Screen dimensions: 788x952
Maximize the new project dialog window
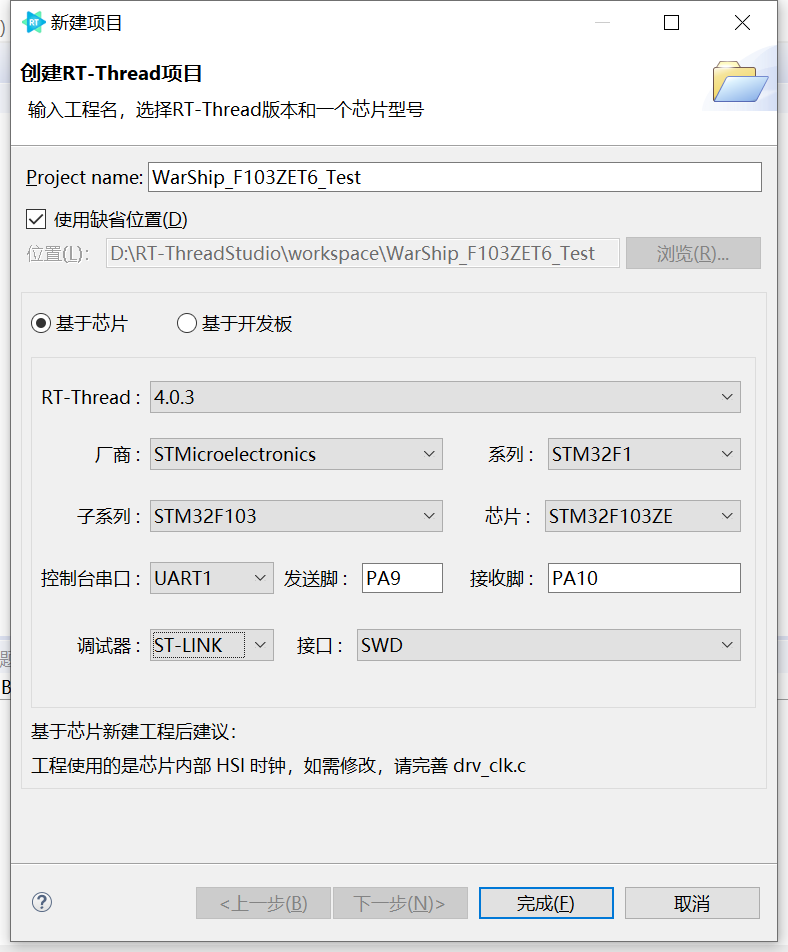pyautogui.click(x=671, y=22)
